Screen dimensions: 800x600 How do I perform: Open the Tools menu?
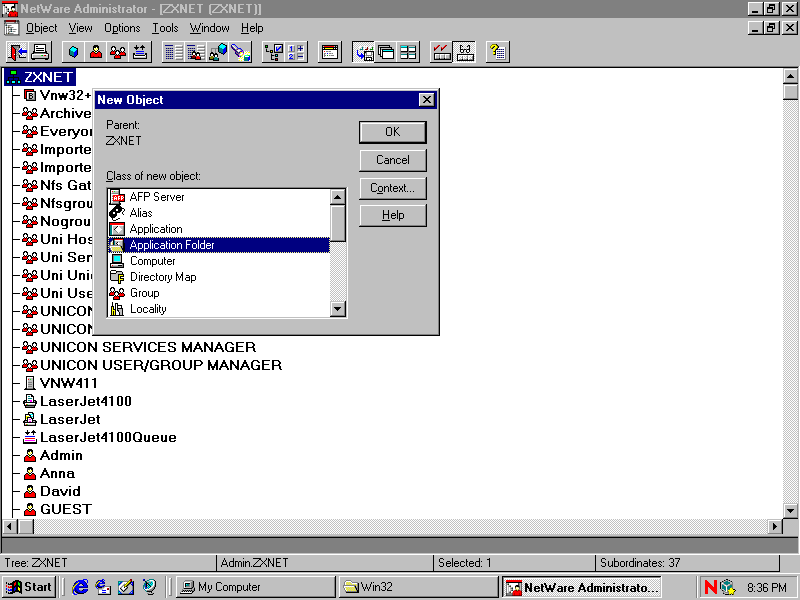coord(165,28)
